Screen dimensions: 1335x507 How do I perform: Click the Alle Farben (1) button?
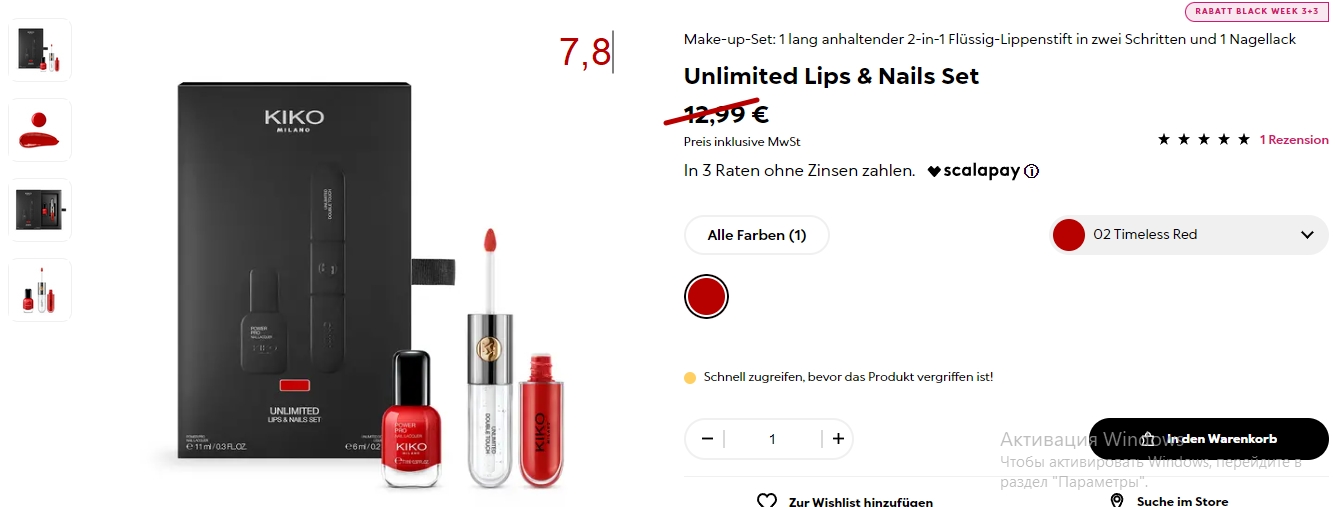(x=757, y=235)
